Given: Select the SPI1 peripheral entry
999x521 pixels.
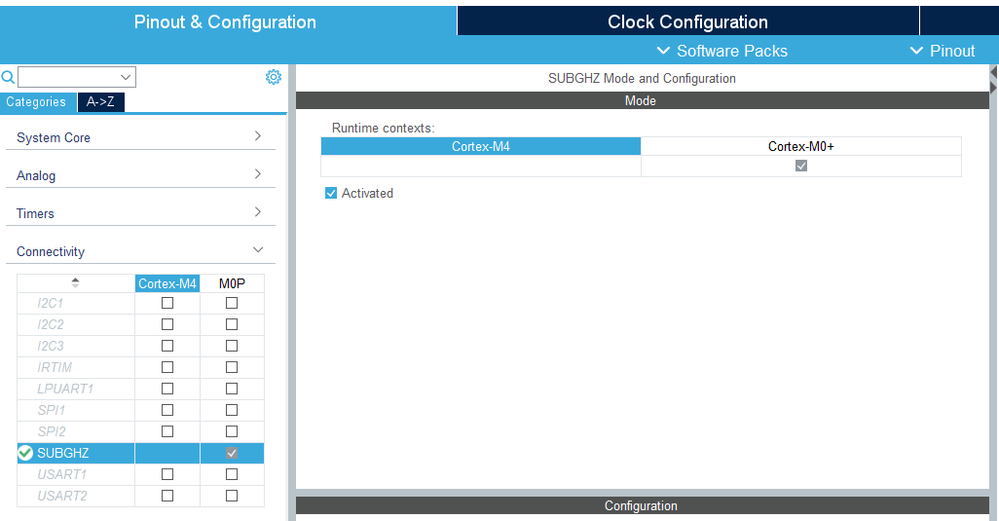Looking at the screenshot, I should coord(51,410).
